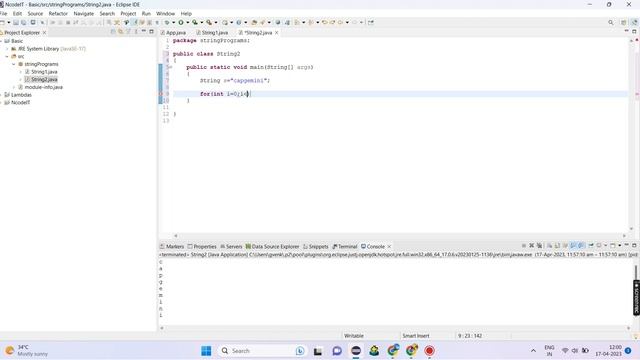
Task: Click Display Selected Console icon
Action: [x=599, y=246]
